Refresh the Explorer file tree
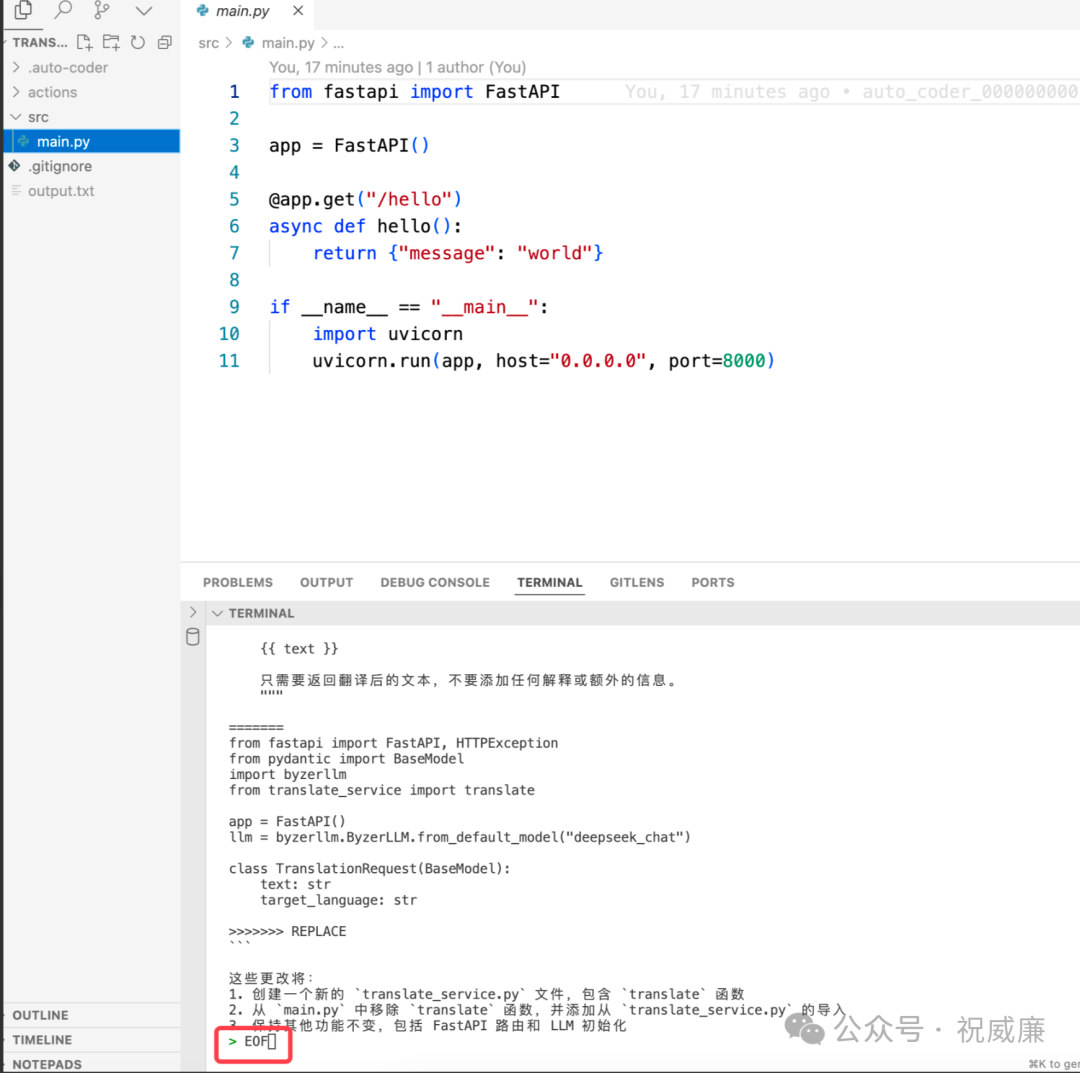Screen dimensions: 1080x1073 click(138, 43)
